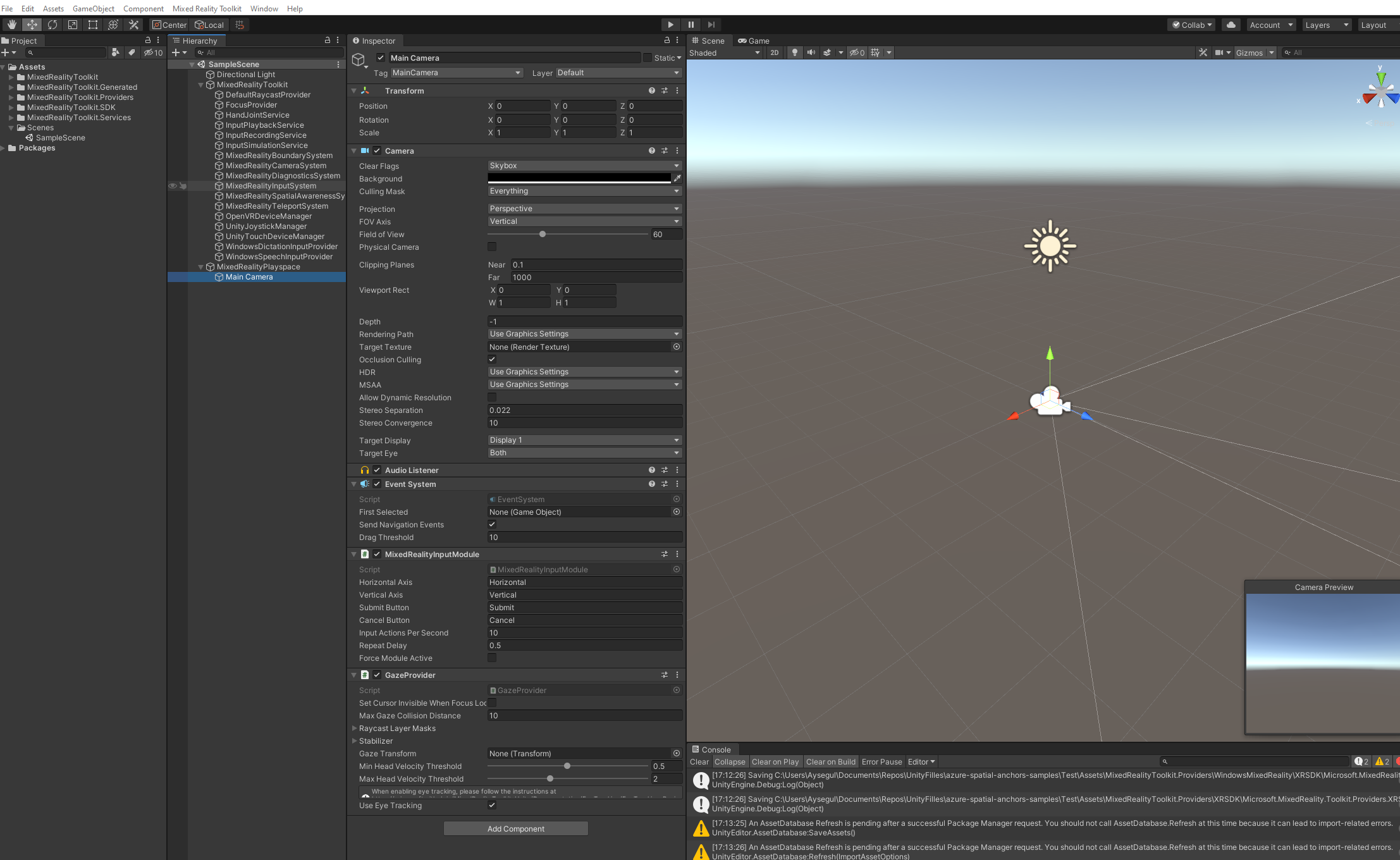Disable the Camera component checkbox
Viewport: 1400px width, 860px height.
click(377, 150)
